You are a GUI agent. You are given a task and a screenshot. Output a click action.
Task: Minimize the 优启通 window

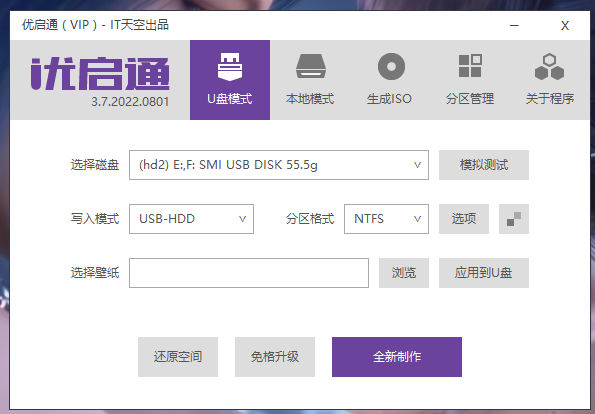(514, 26)
